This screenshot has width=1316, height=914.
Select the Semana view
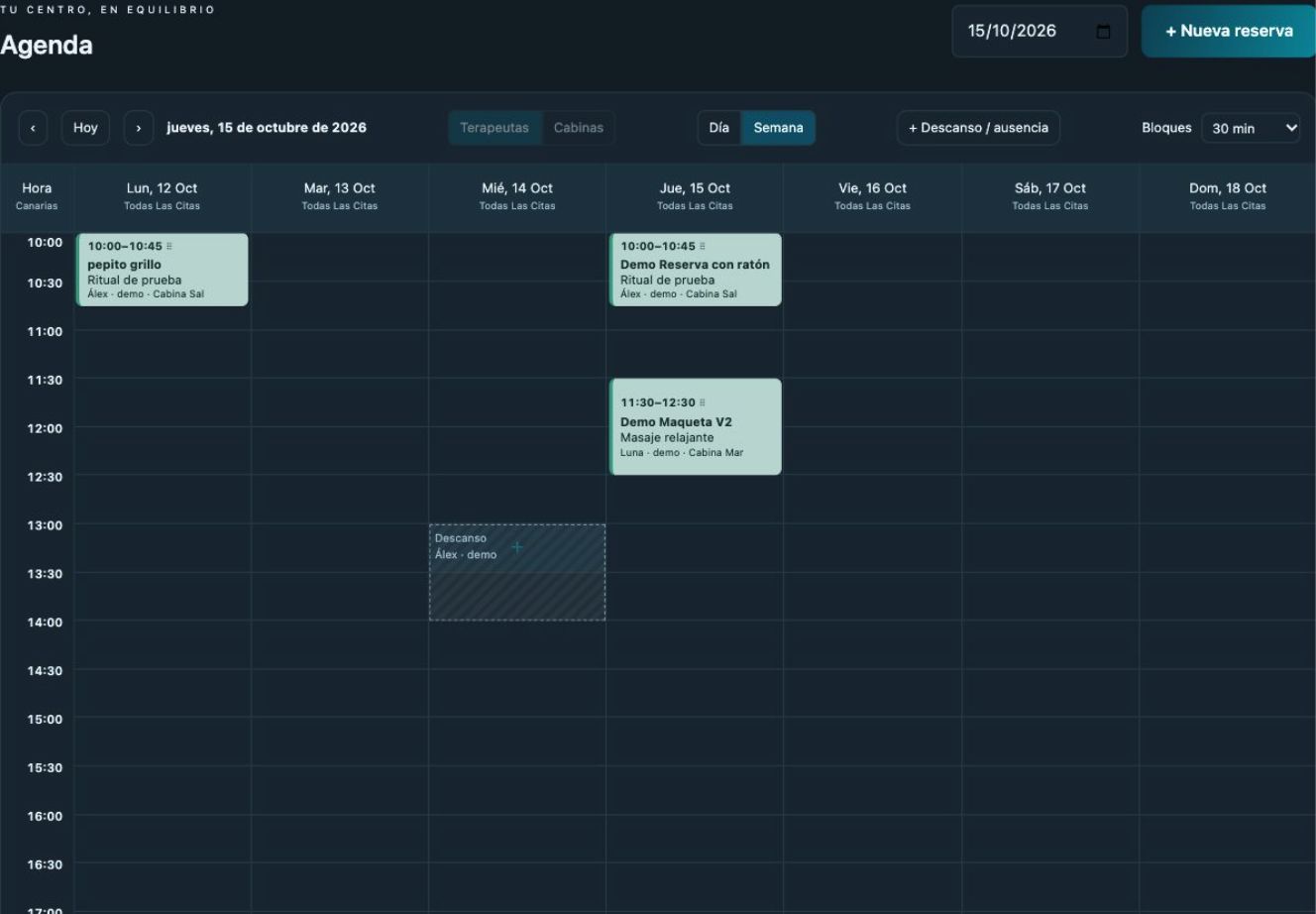(778, 128)
